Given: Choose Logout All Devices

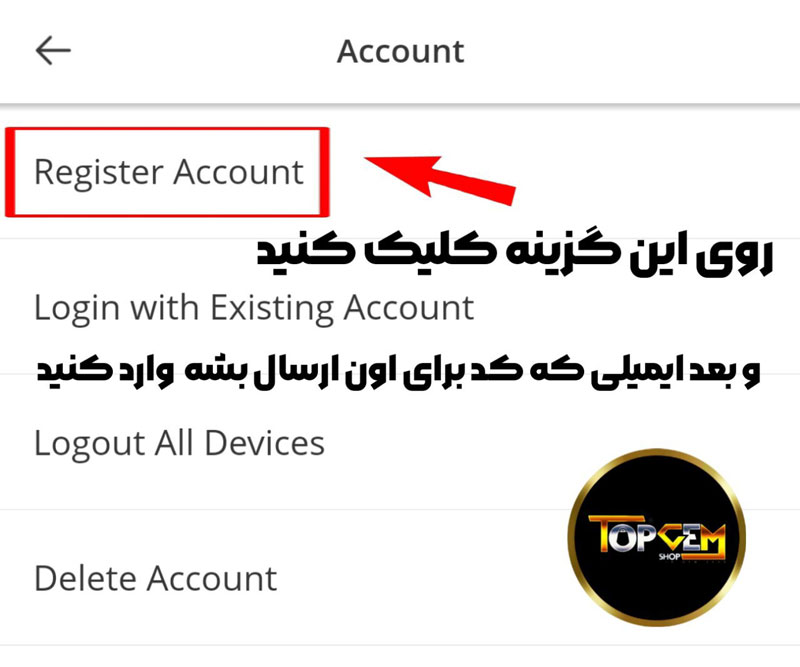Looking at the screenshot, I should point(180,443).
